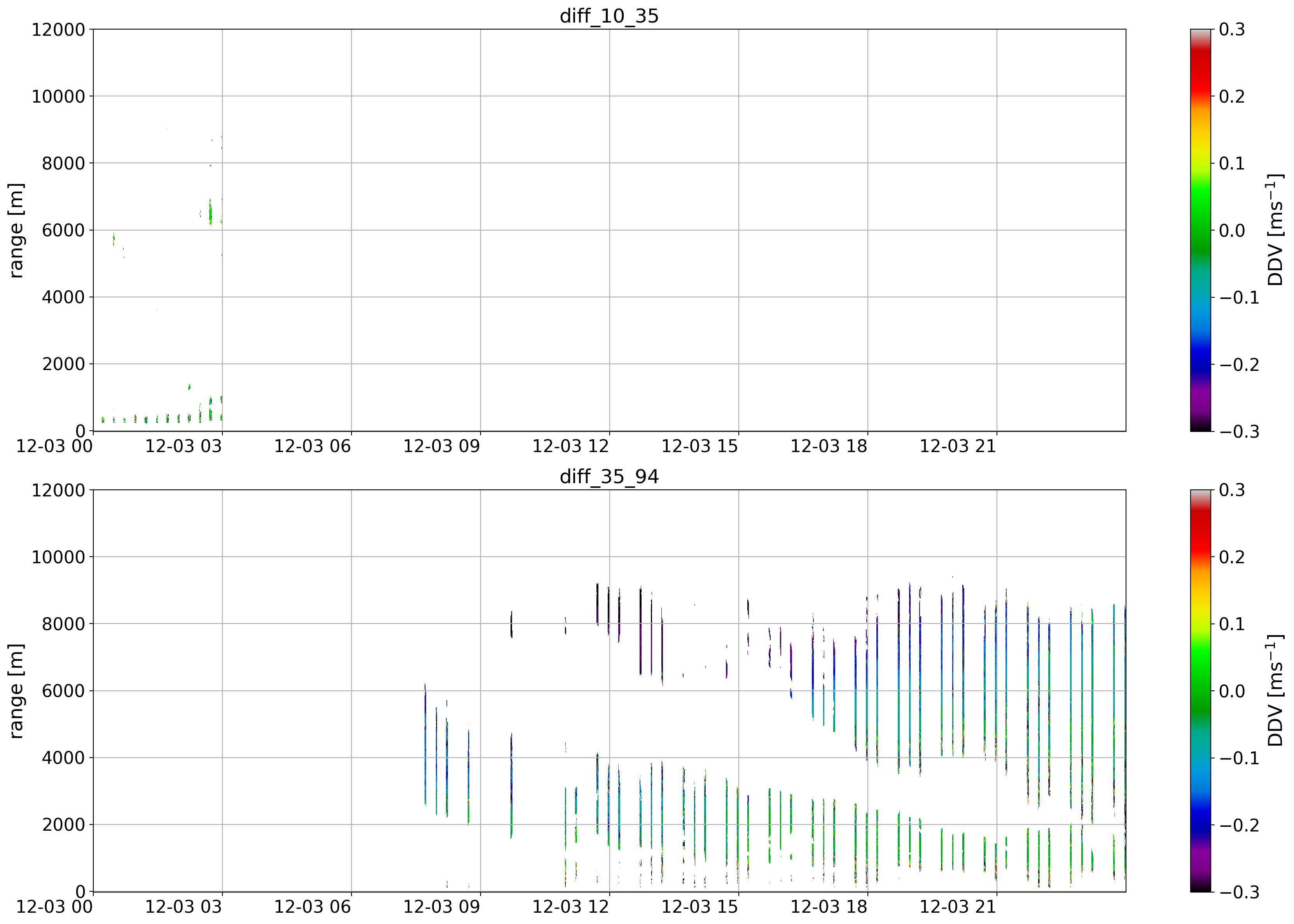Click the 0.3 tick on top colorbar

pyautogui.click(x=1232, y=30)
